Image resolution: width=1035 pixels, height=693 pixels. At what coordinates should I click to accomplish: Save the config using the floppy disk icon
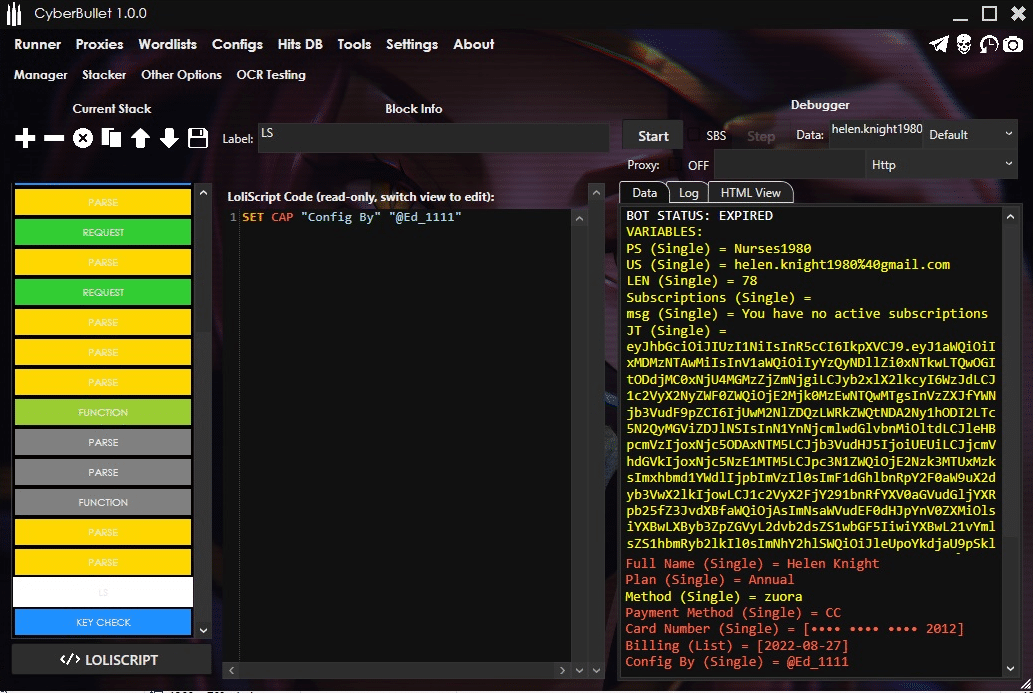coord(198,139)
